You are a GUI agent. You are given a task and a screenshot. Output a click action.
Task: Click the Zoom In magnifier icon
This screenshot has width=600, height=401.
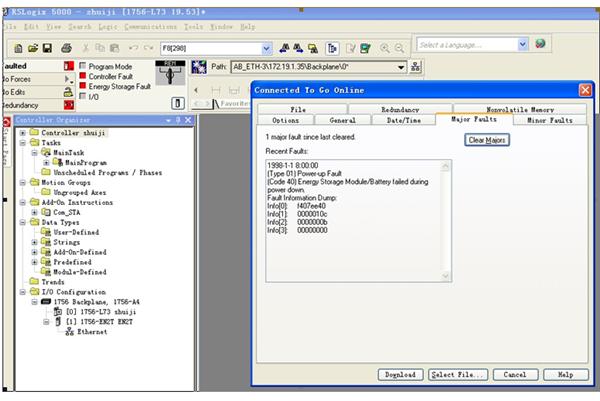tap(386, 47)
